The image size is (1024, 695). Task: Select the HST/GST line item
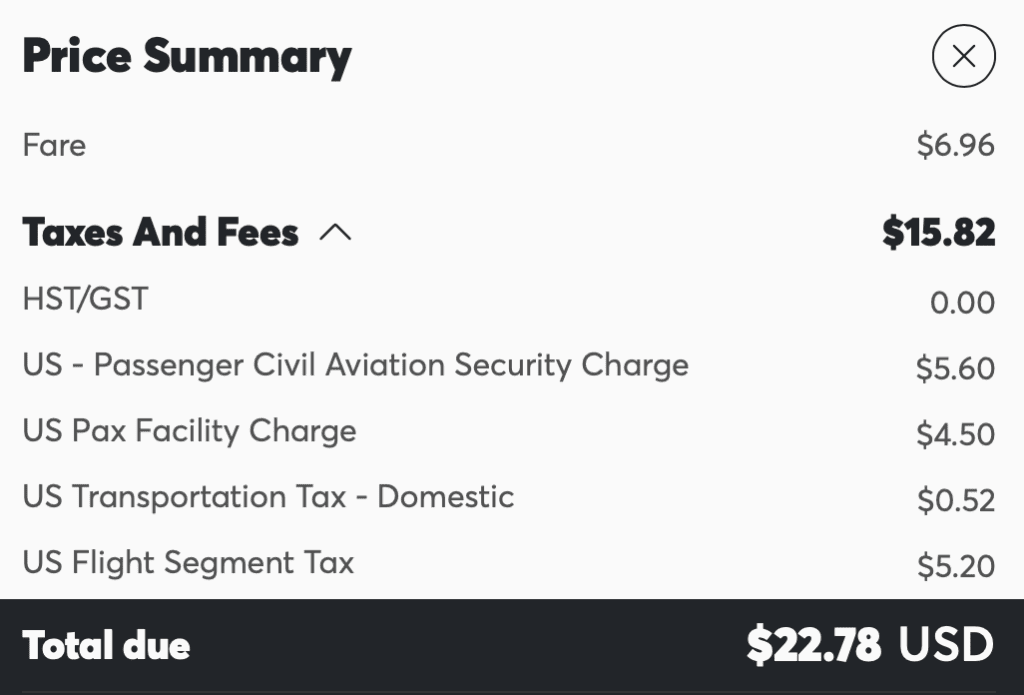click(85, 299)
